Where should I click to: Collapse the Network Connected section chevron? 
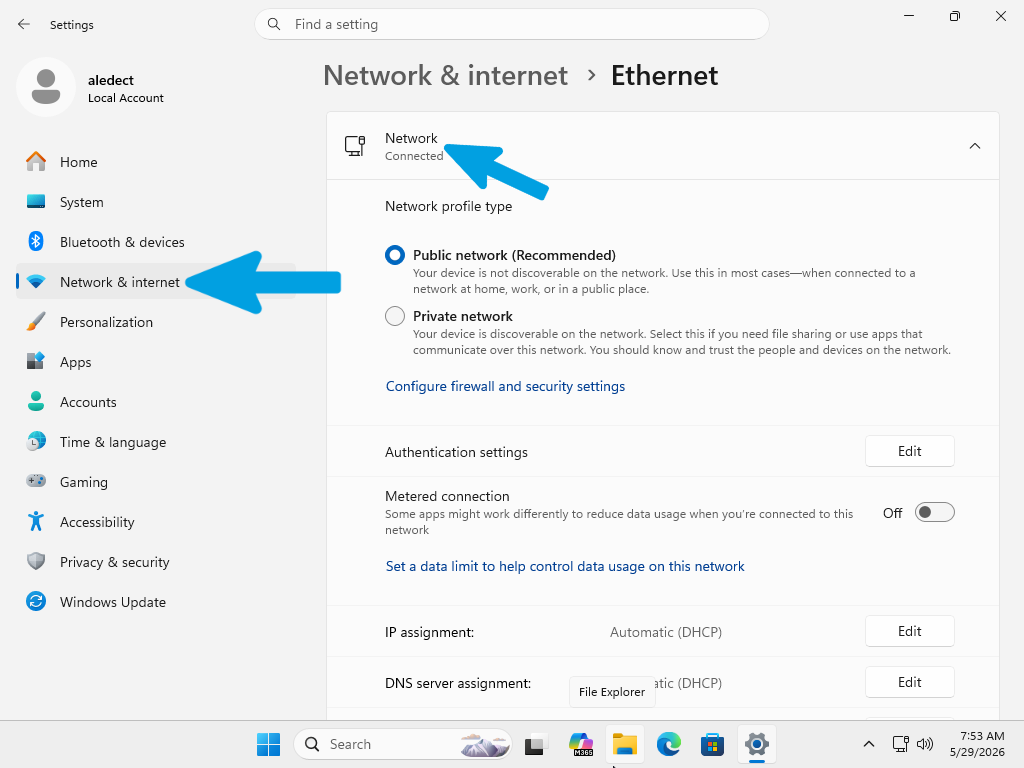(x=974, y=146)
